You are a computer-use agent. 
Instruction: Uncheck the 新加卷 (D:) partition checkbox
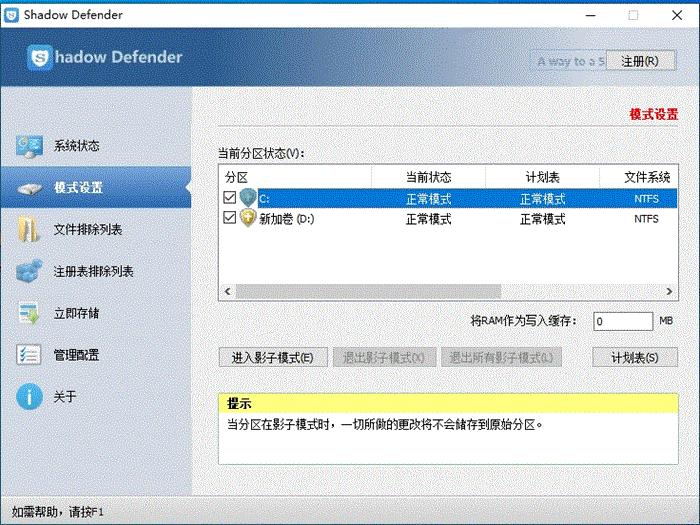point(229,217)
